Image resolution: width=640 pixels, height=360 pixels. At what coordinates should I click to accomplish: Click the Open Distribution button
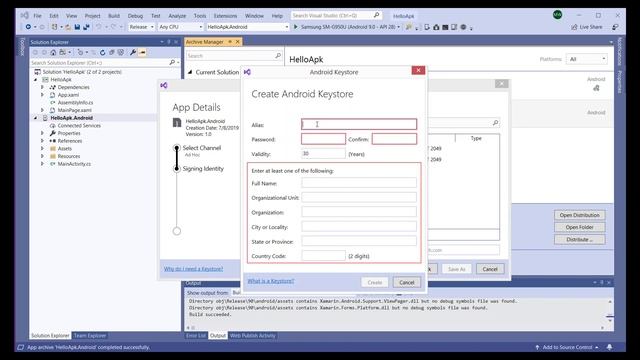580,215
